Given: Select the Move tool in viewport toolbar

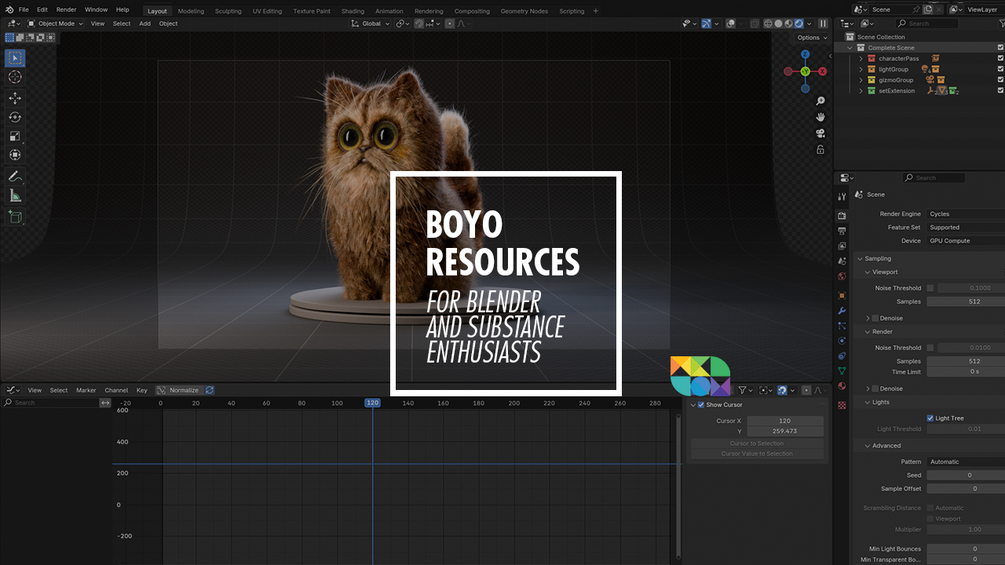Looking at the screenshot, I should point(15,98).
